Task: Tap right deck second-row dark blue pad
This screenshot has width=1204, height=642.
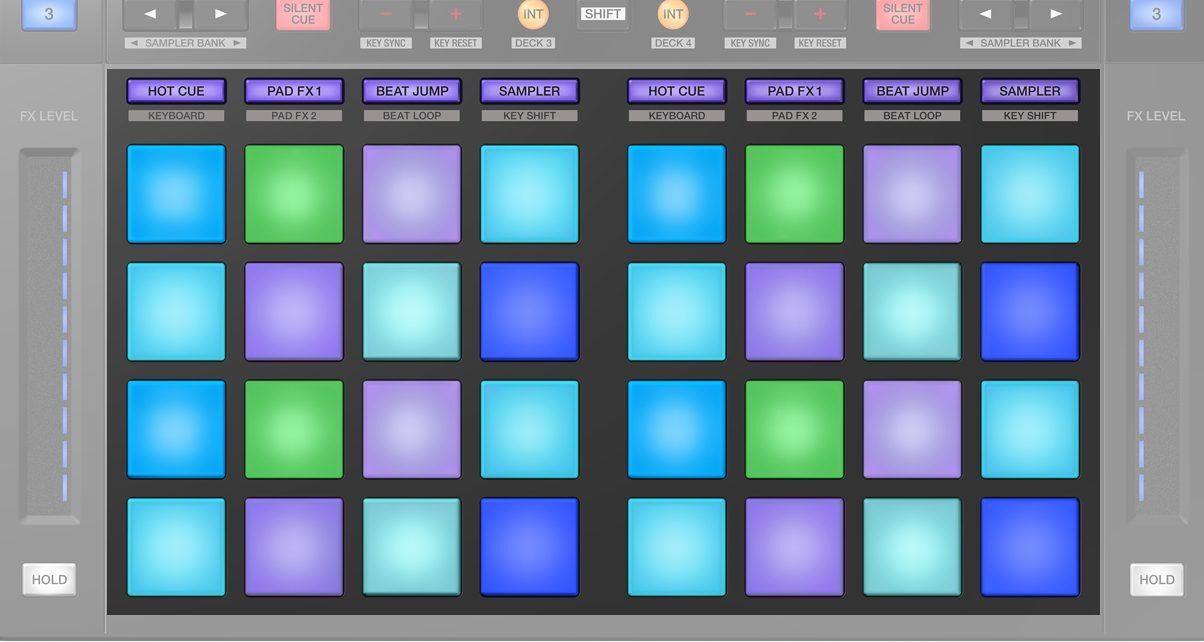Action: [x=1030, y=312]
